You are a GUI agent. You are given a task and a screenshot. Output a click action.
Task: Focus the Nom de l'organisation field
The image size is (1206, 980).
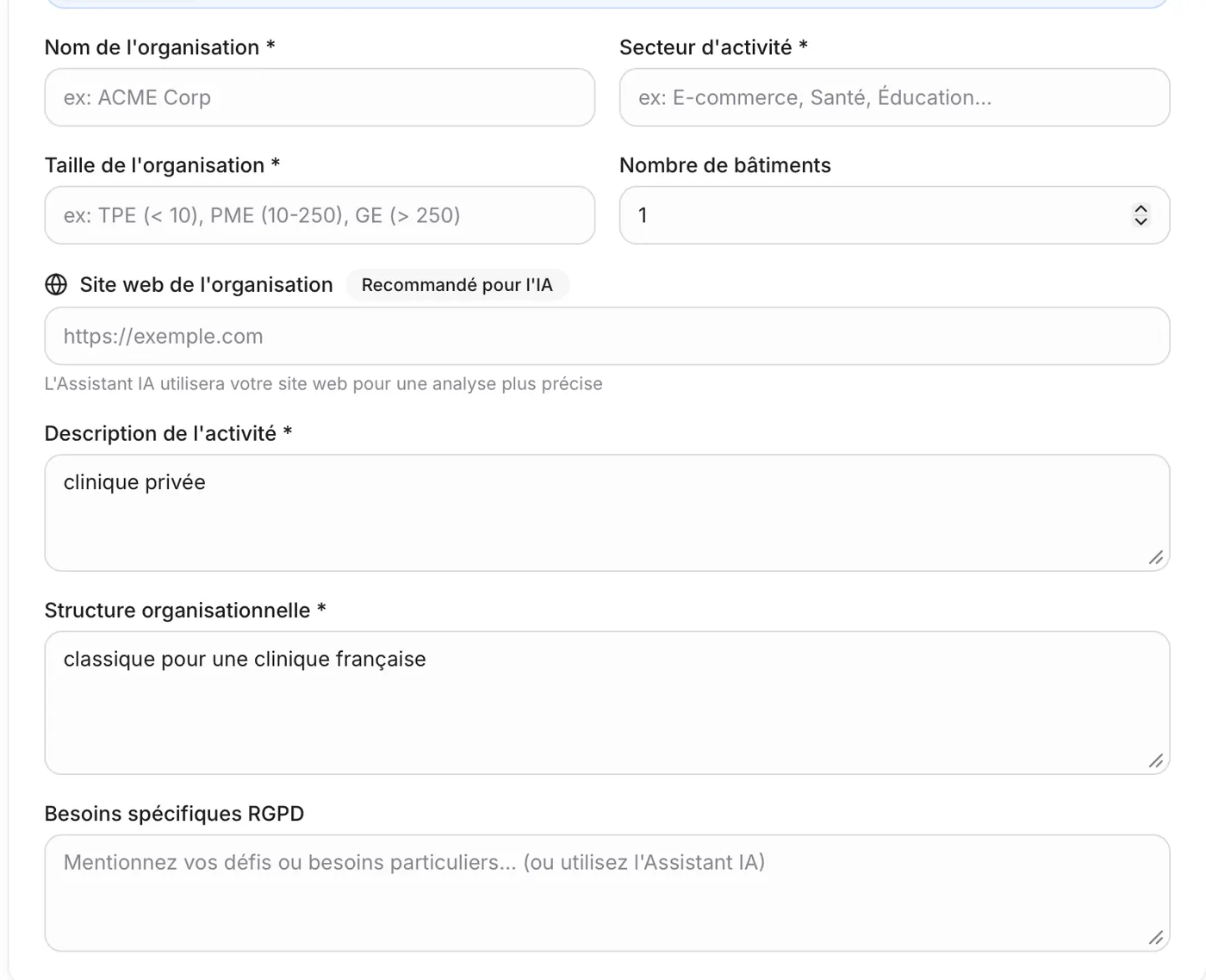pos(320,97)
